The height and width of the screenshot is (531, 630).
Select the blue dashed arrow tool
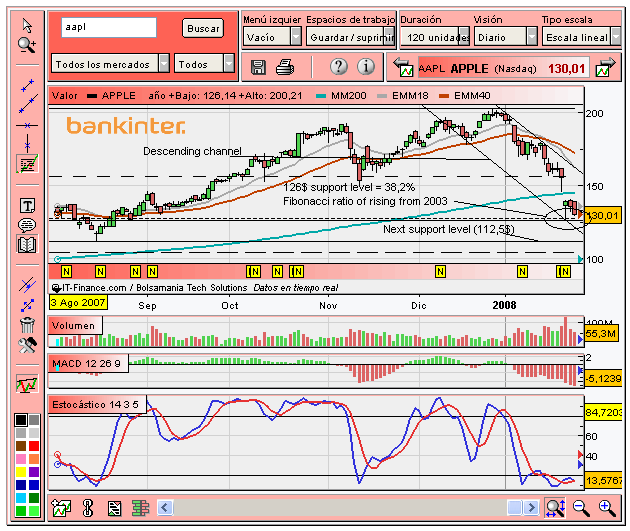click(27, 305)
